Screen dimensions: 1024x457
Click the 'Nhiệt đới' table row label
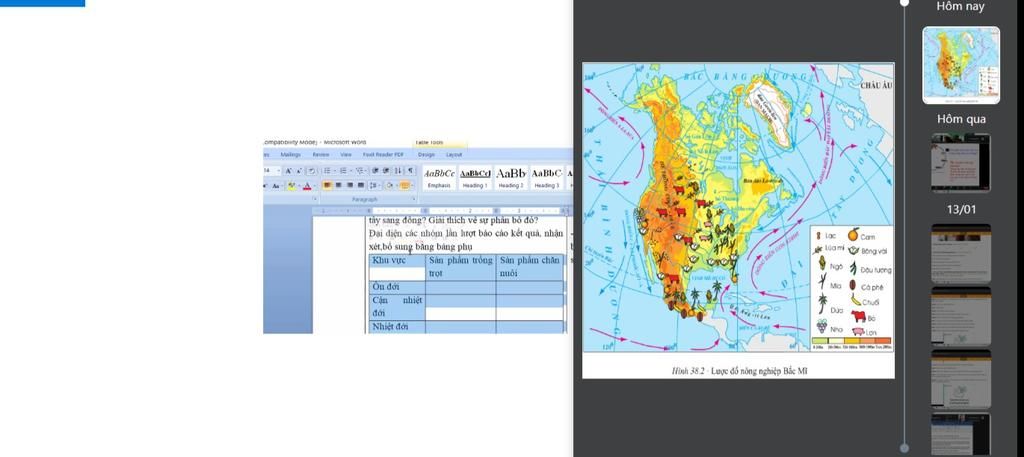coord(396,326)
